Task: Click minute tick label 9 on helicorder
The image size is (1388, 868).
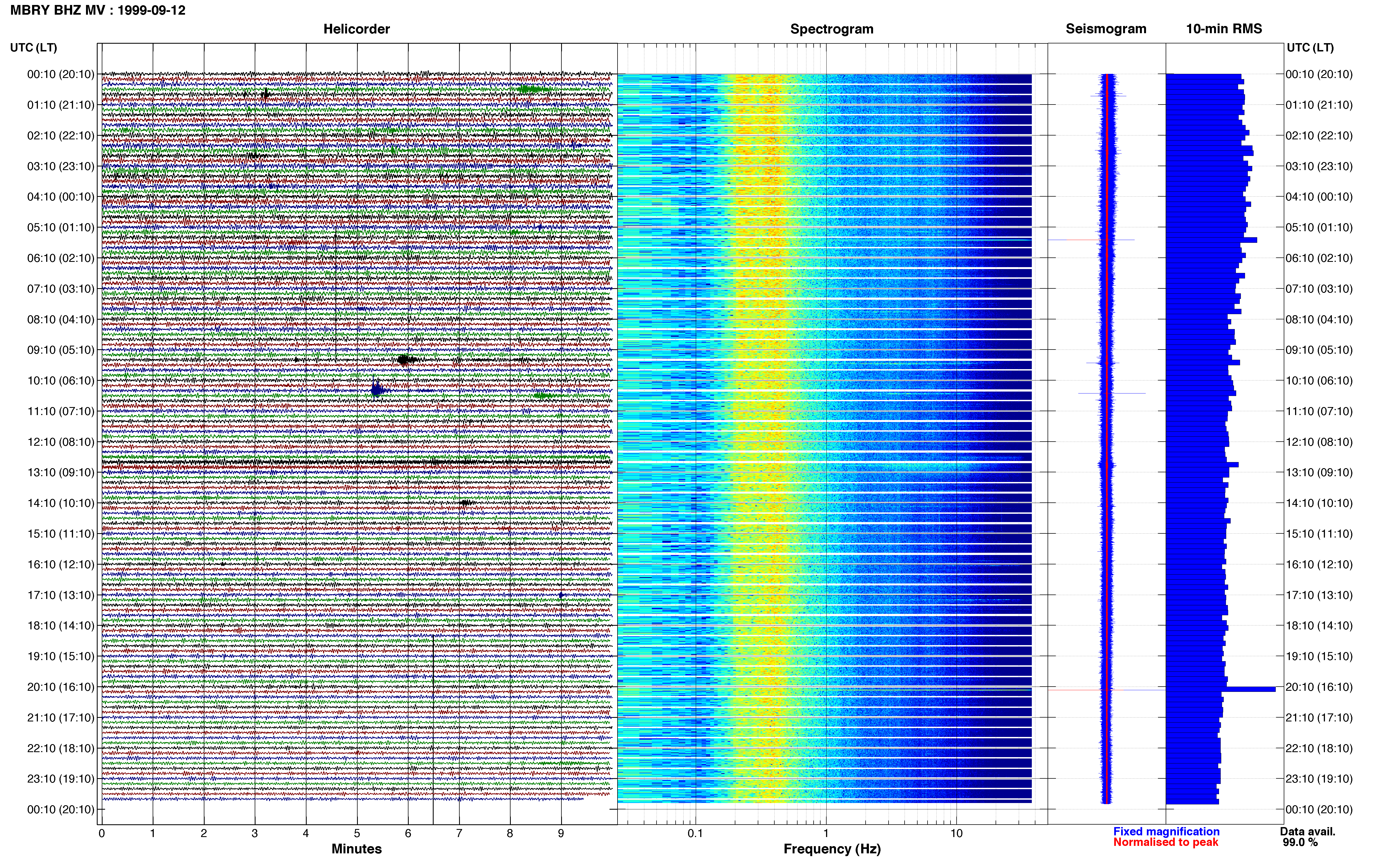Action: [x=561, y=833]
